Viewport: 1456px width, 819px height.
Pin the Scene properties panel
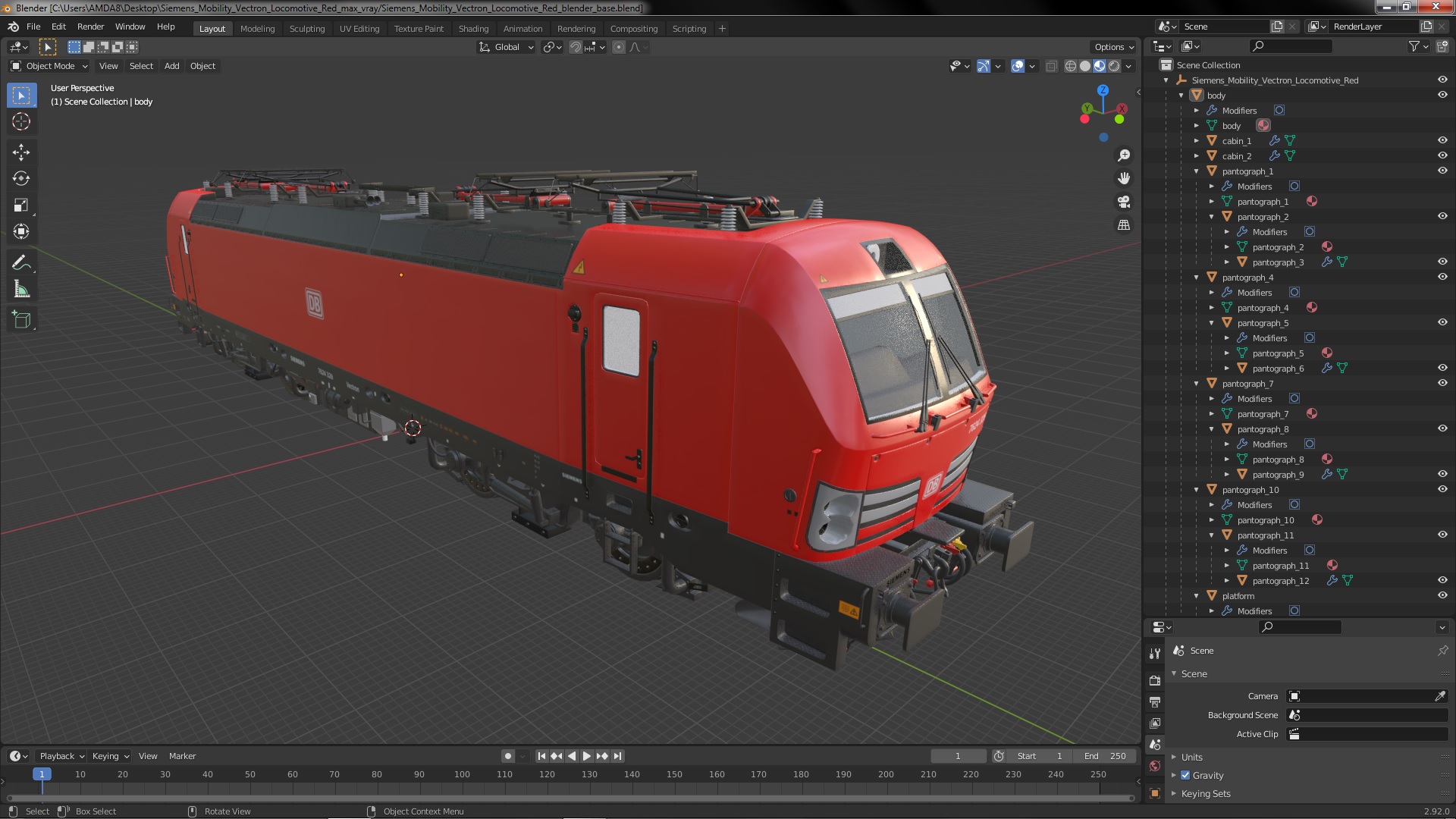click(1442, 651)
